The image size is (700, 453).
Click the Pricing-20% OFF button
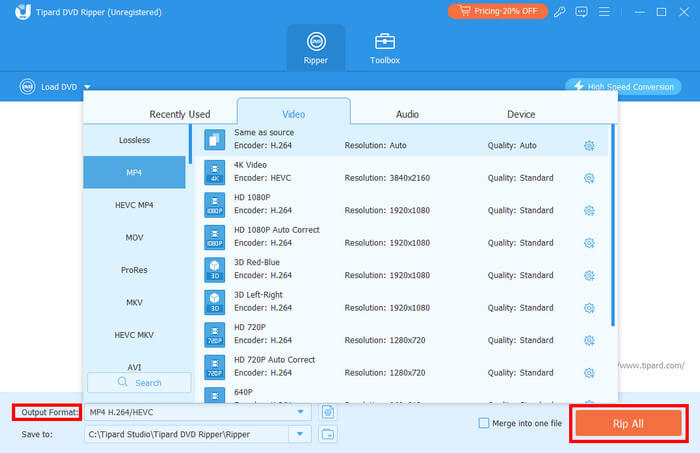498,11
